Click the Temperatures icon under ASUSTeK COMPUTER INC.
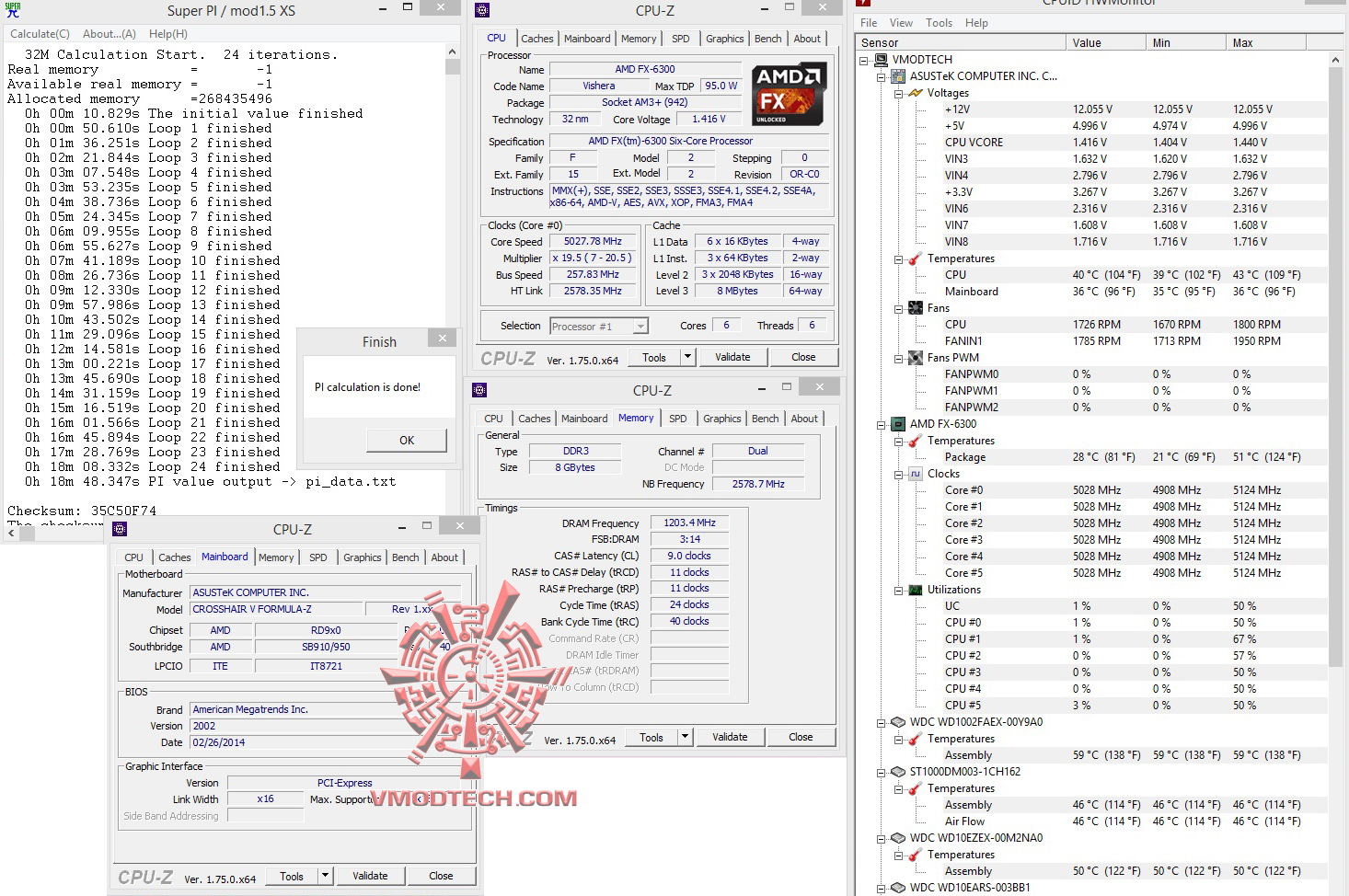The image size is (1349, 896). (x=917, y=258)
